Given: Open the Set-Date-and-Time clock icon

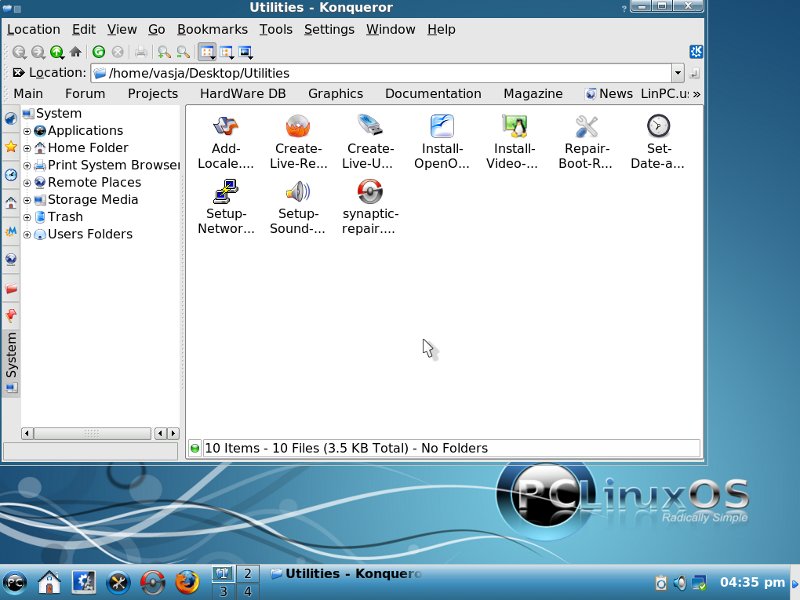Looking at the screenshot, I should [658, 126].
